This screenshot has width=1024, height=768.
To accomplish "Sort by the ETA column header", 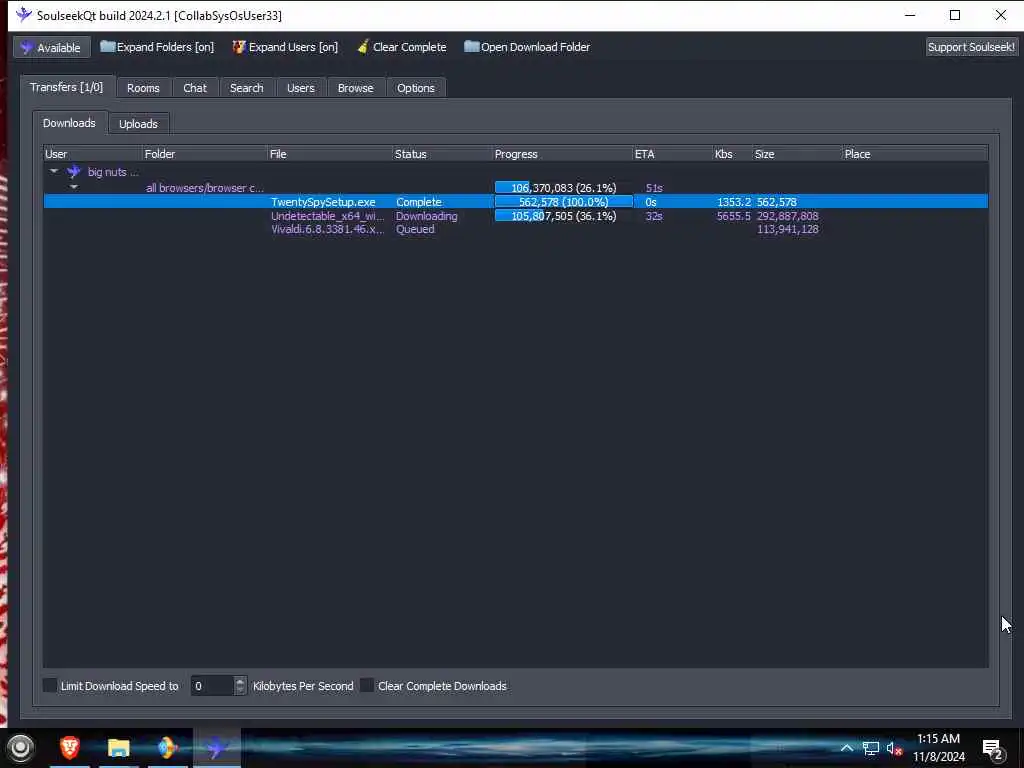I will click(672, 154).
